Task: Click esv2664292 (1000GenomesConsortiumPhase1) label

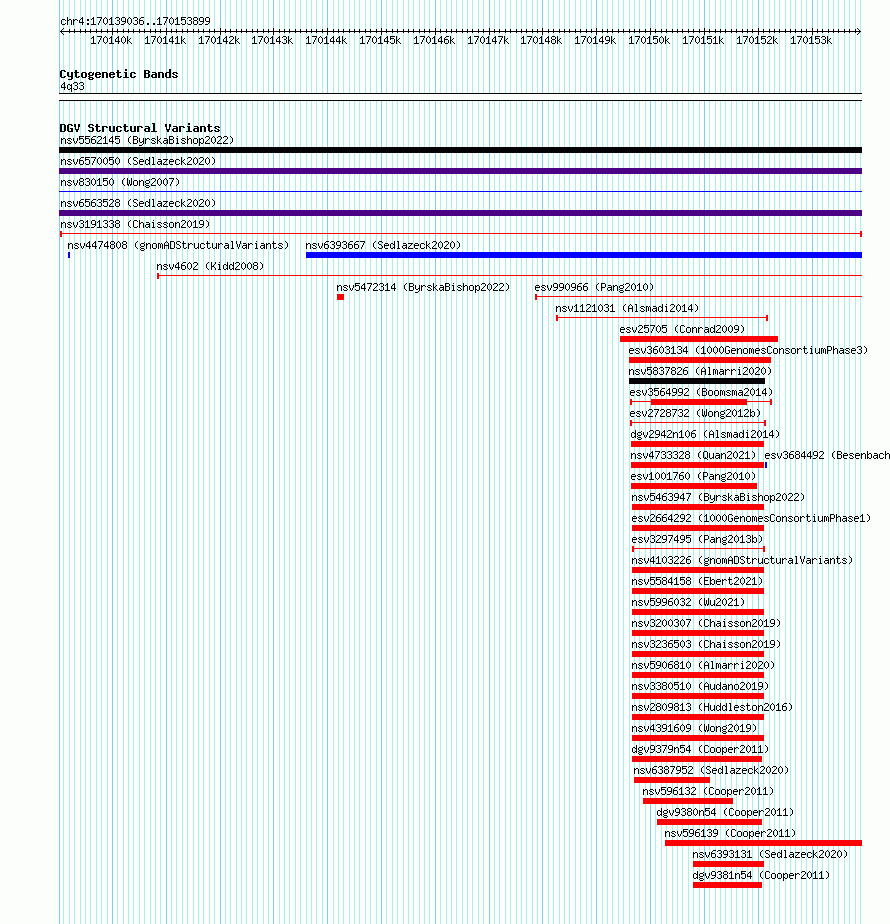Action: point(751,519)
